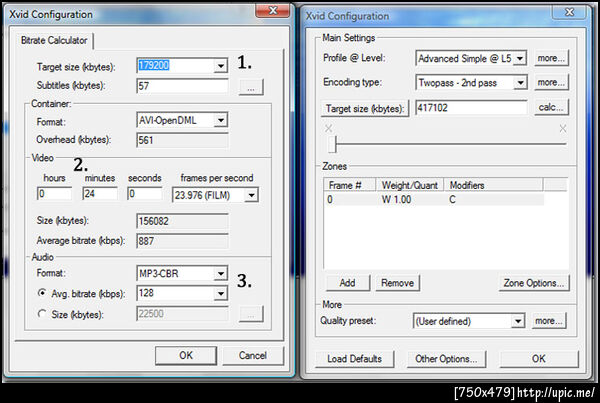Select the Bitrate Calculator tab
Screen dimensions: 600x403
[54, 41]
